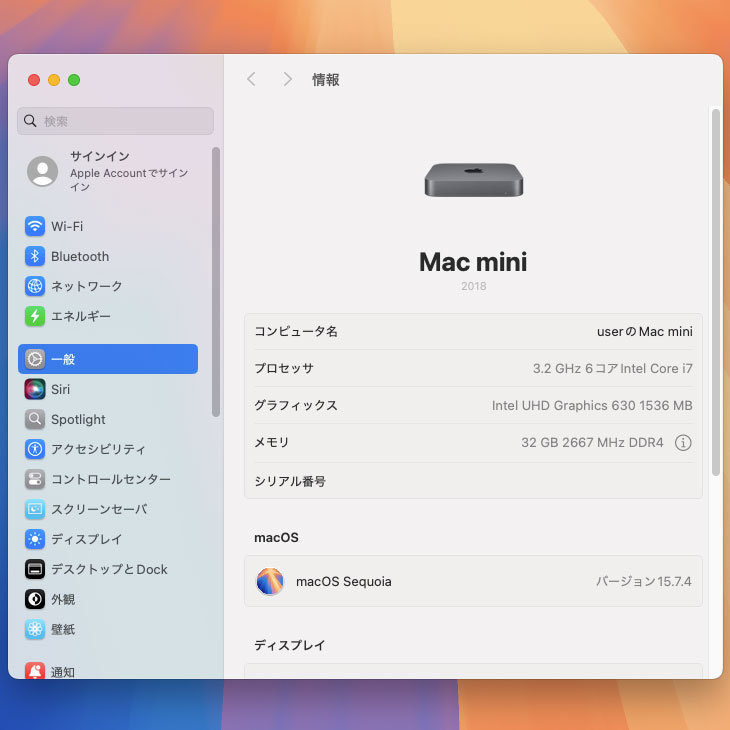Select the 一般 sidebar item
The width and height of the screenshot is (730, 730).
click(x=108, y=359)
